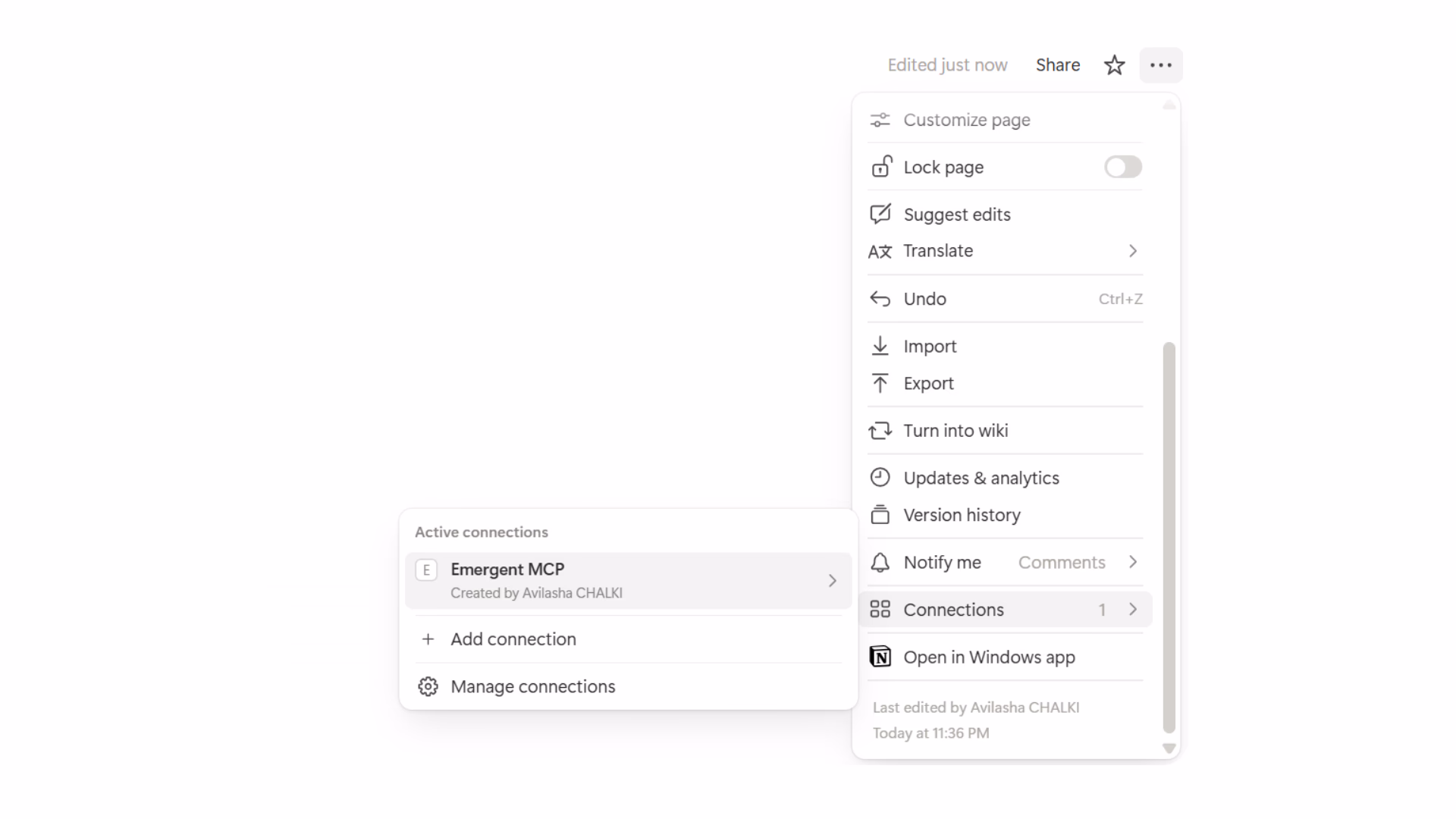Image resolution: width=1456 pixels, height=819 pixels.
Task: Click the Active connections heading
Action: pyautogui.click(x=481, y=532)
